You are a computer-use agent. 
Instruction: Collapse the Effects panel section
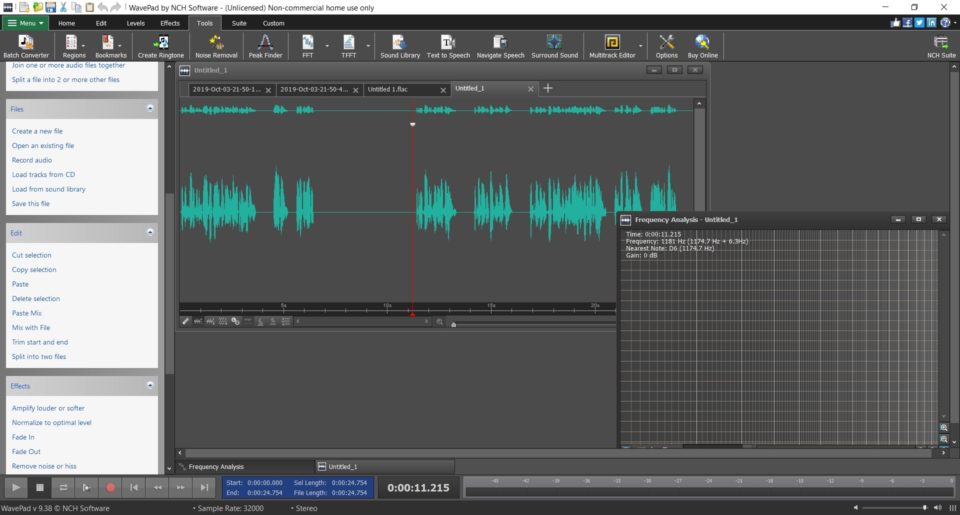150,386
